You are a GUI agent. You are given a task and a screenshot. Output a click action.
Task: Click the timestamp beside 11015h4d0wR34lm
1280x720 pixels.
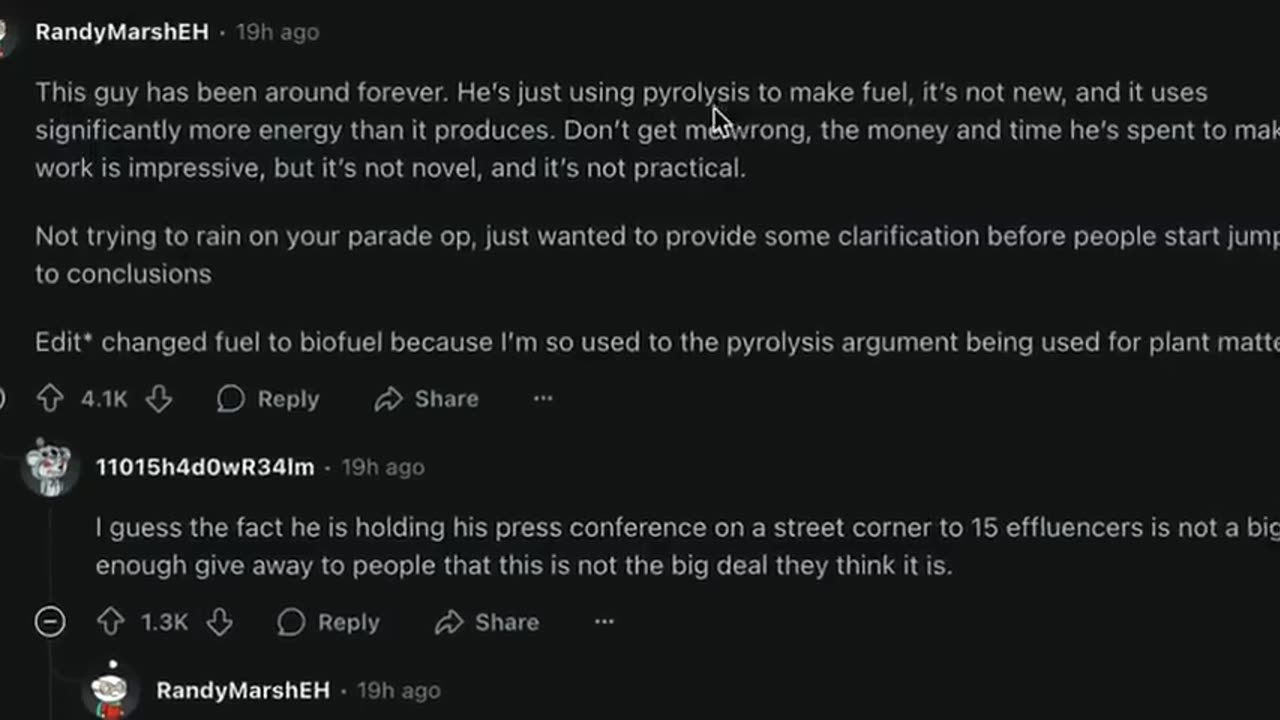pyautogui.click(x=383, y=467)
